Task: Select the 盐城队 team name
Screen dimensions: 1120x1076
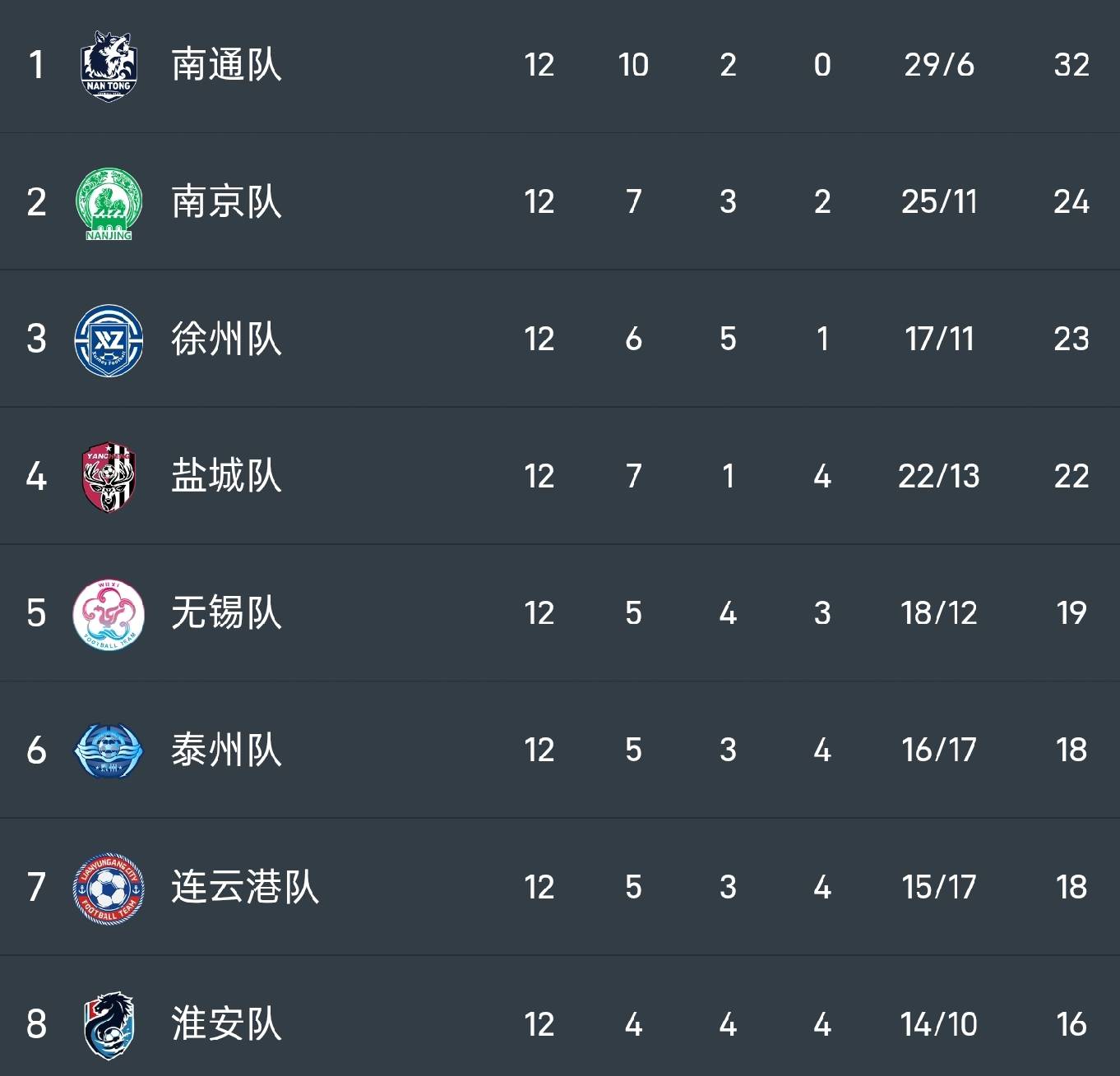Action: tap(226, 476)
